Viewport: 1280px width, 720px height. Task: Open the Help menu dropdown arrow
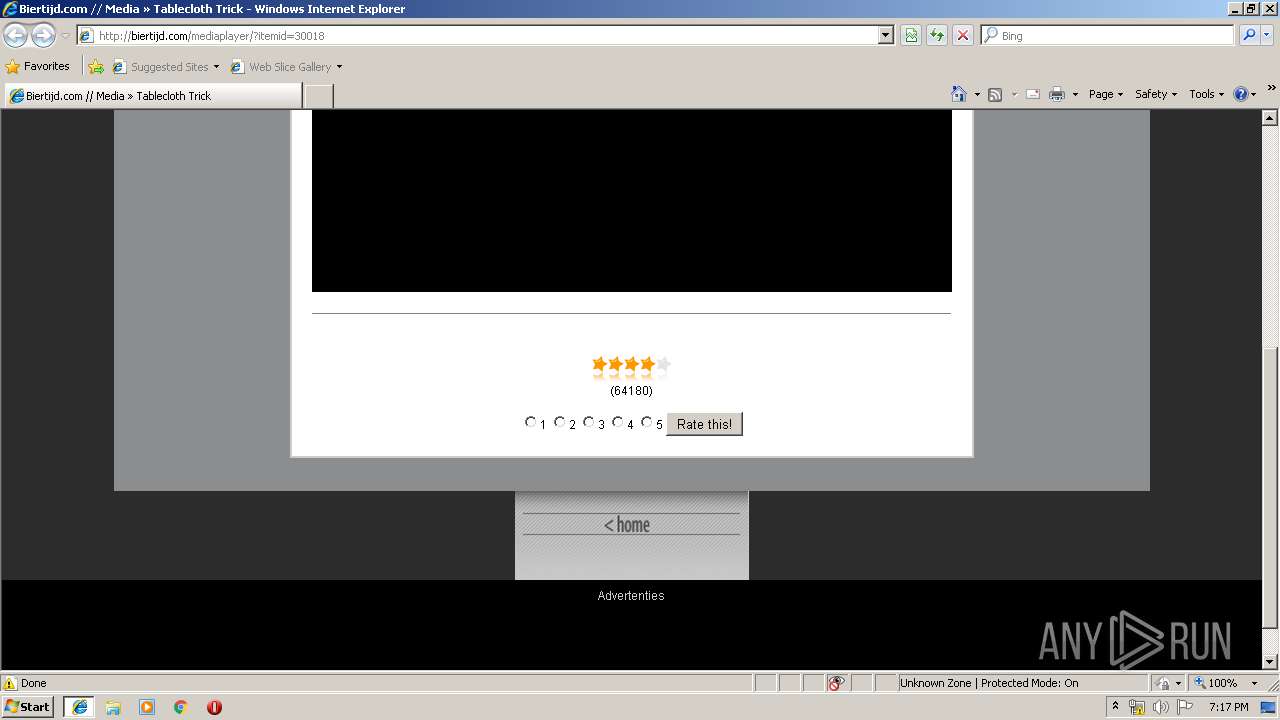tap(1254, 94)
